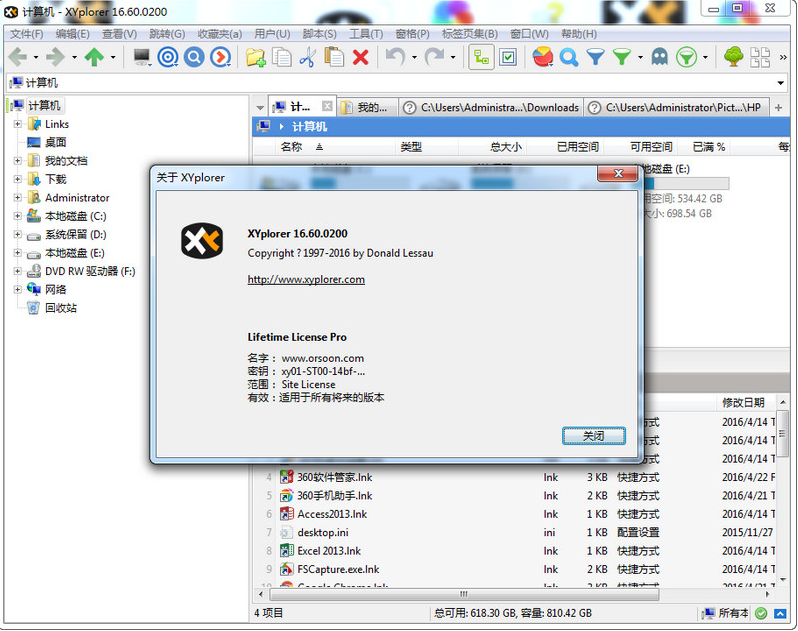Click the green tree mini tree icon
The width and height of the screenshot is (798, 631).
[x=733, y=57]
